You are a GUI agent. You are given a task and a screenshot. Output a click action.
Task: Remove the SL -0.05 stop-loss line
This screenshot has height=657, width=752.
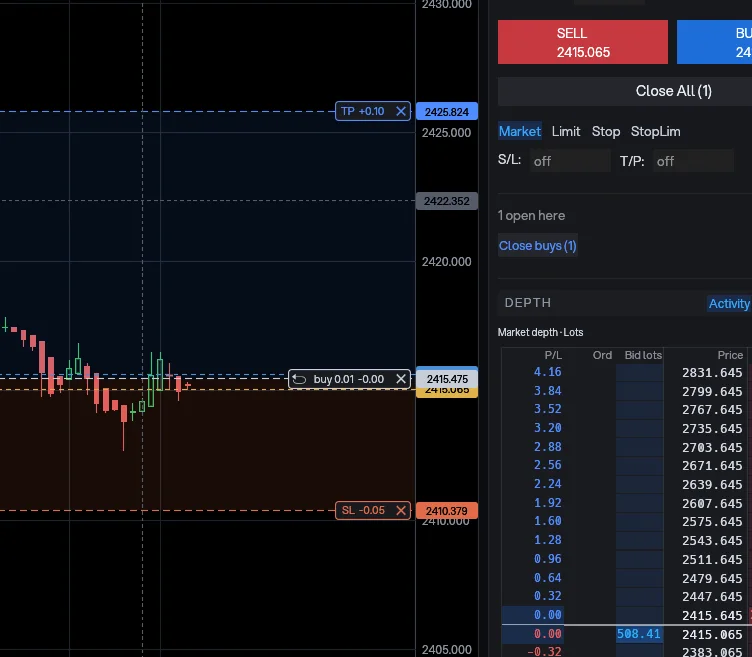(x=401, y=511)
